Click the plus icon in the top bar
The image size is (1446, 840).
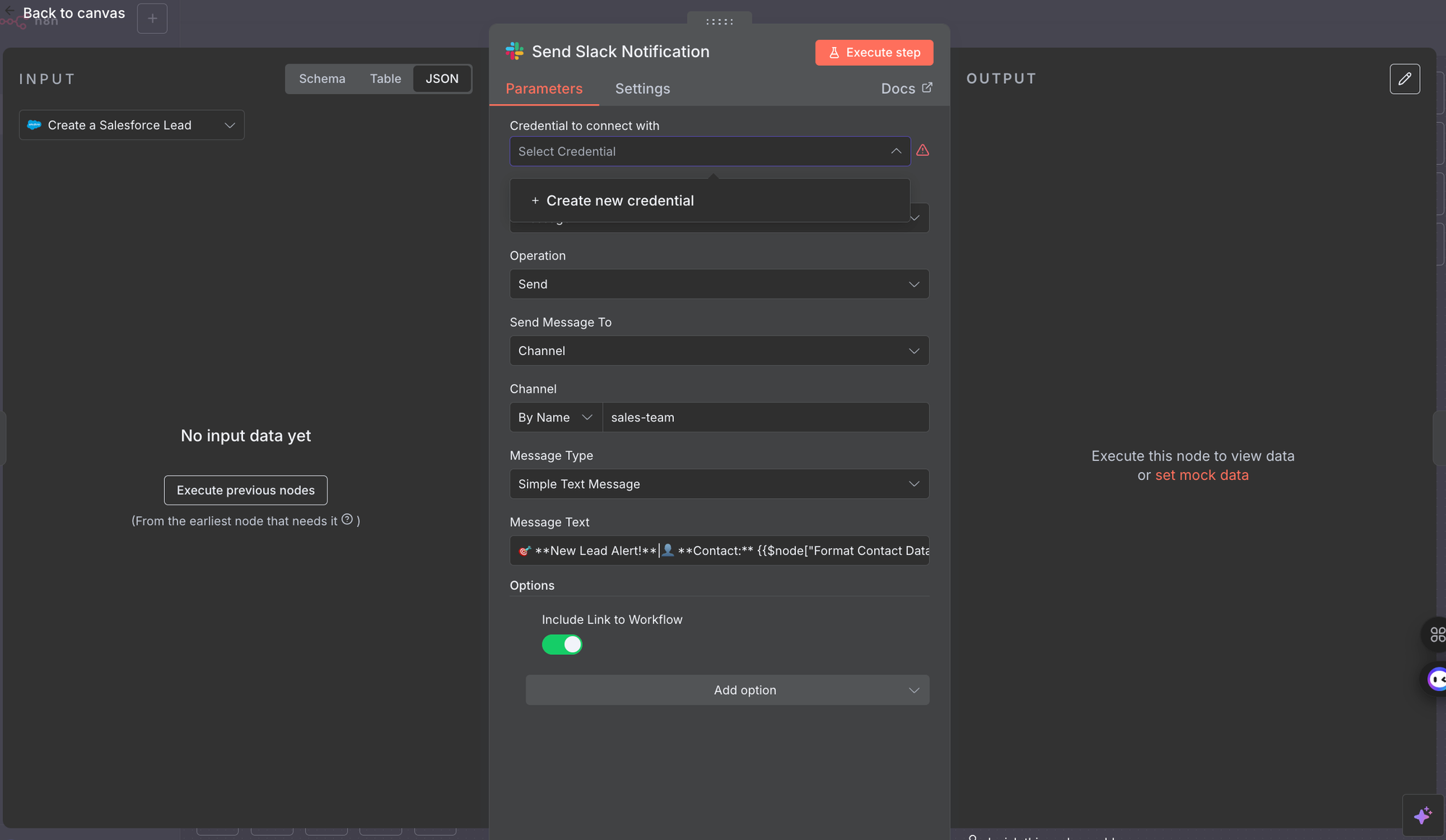point(152,18)
